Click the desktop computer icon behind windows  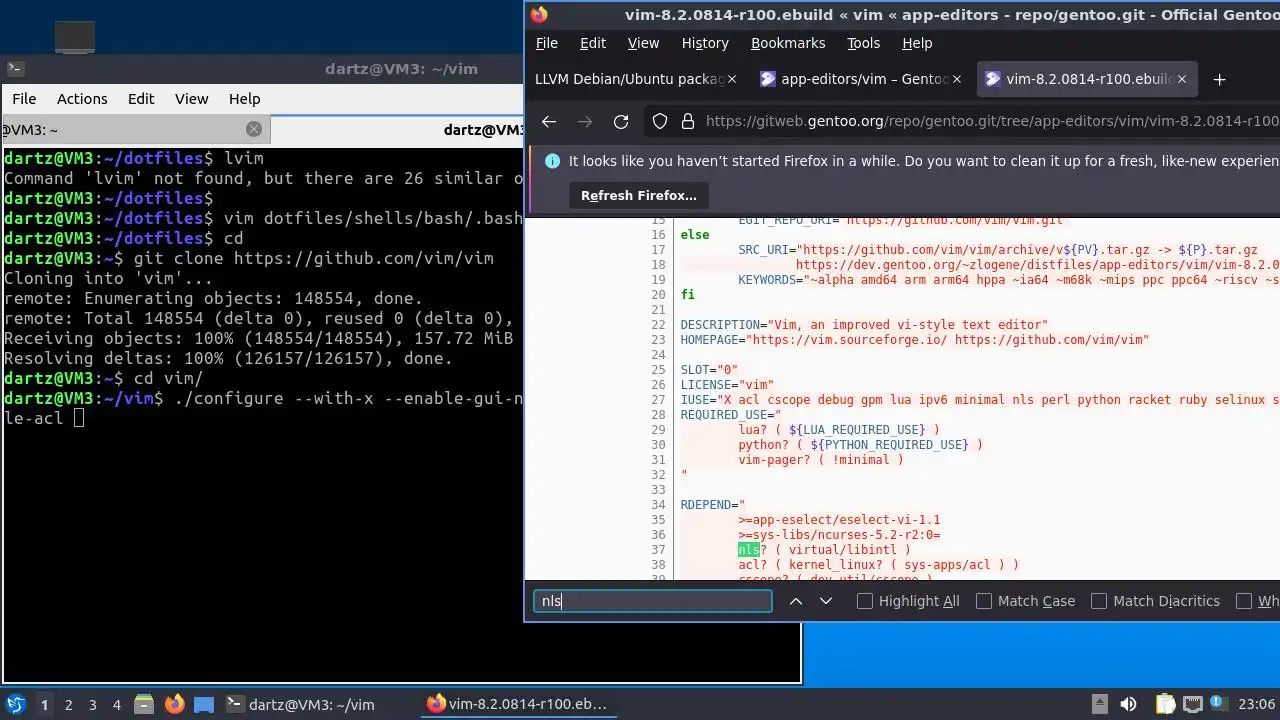tap(75, 37)
